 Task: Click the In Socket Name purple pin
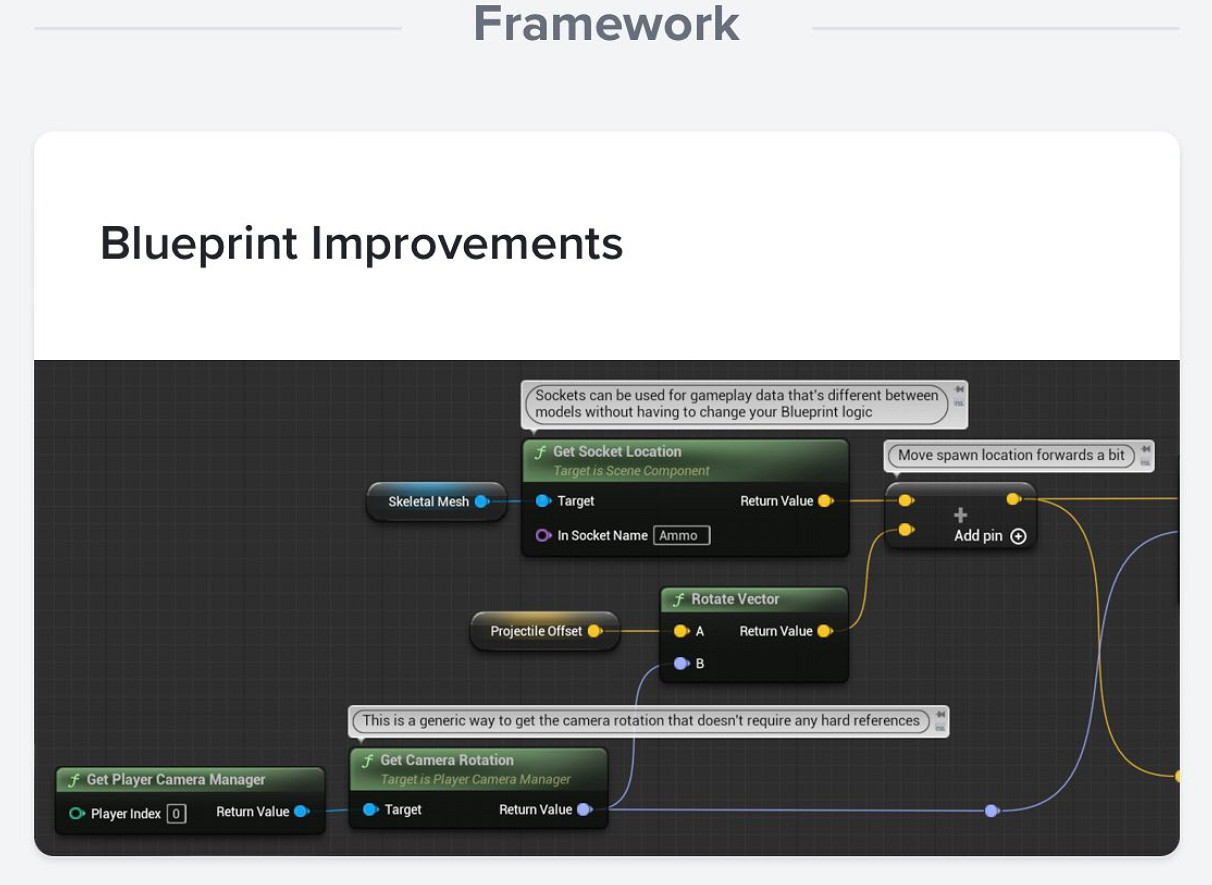pos(543,535)
